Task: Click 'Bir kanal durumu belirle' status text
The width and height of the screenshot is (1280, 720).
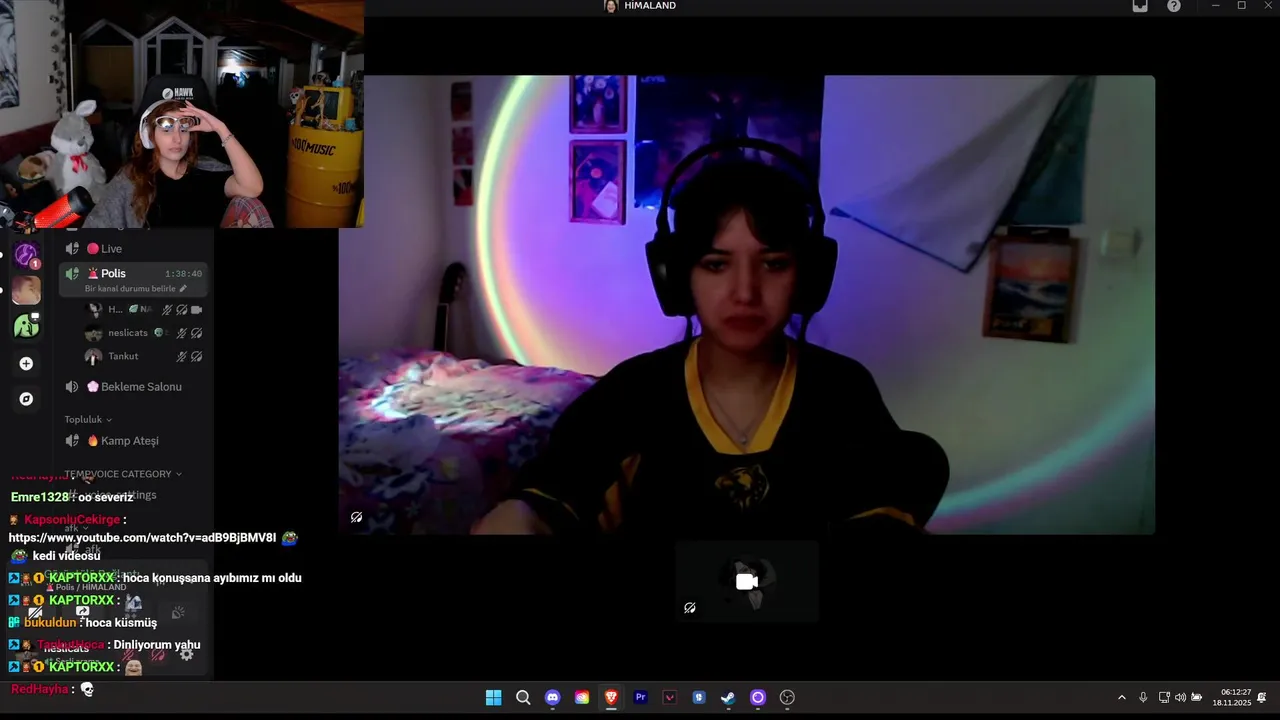Action: coord(130,288)
